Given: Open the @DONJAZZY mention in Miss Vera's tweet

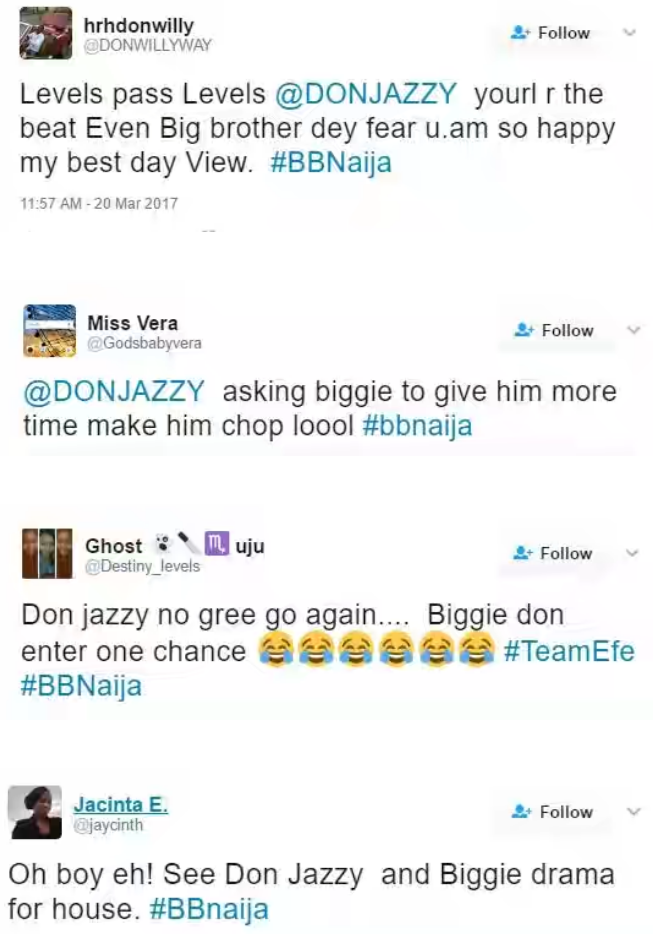Looking at the screenshot, I should [x=114, y=392].
